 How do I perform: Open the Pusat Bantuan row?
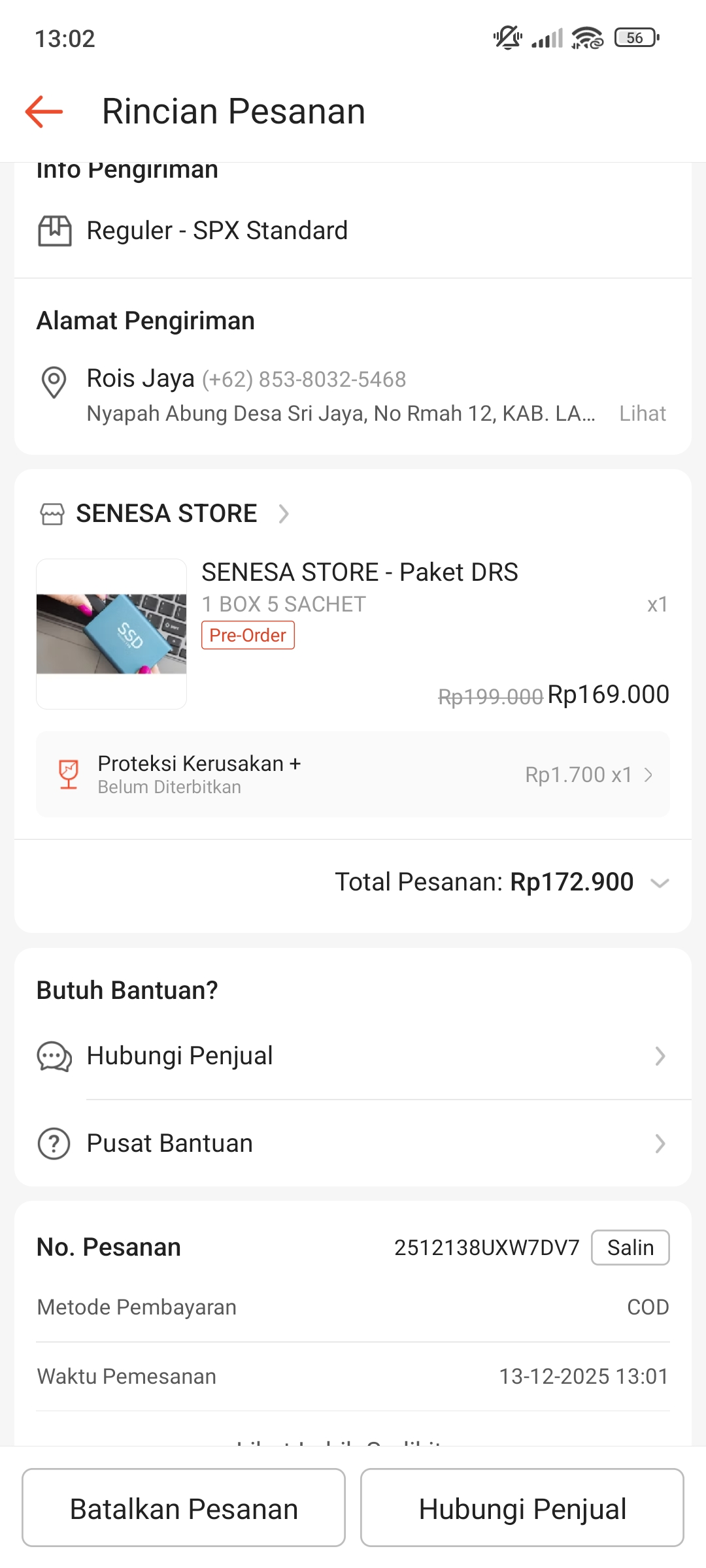pos(353,1144)
